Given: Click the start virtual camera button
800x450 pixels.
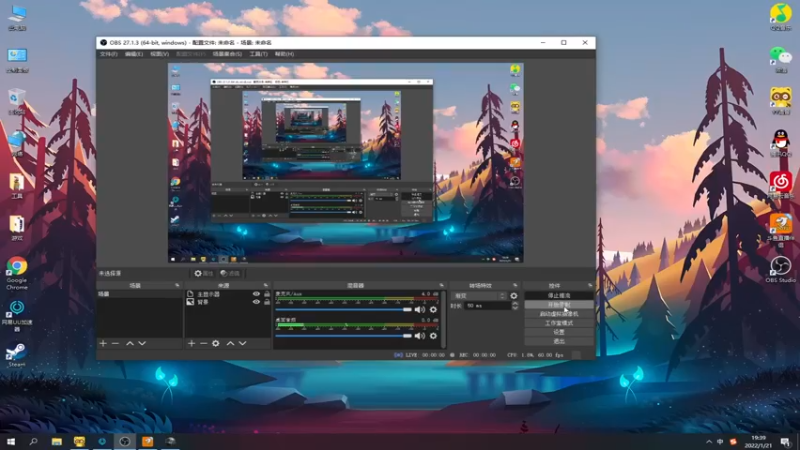Looking at the screenshot, I should click(x=559, y=314).
